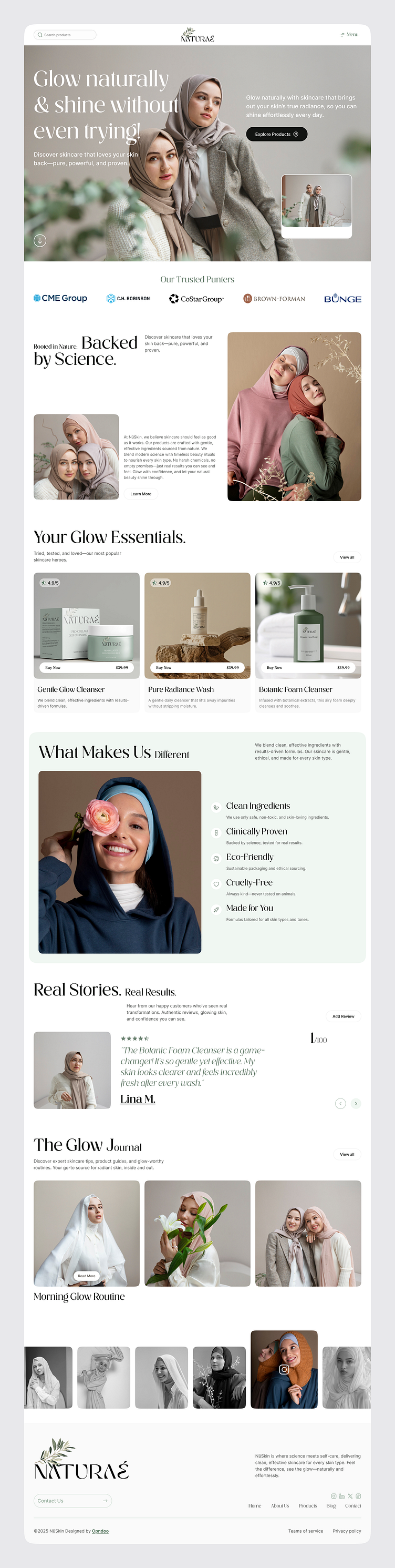Open the X social icon in footer
The width and height of the screenshot is (395, 1568).
pyautogui.click(x=350, y=1495)
